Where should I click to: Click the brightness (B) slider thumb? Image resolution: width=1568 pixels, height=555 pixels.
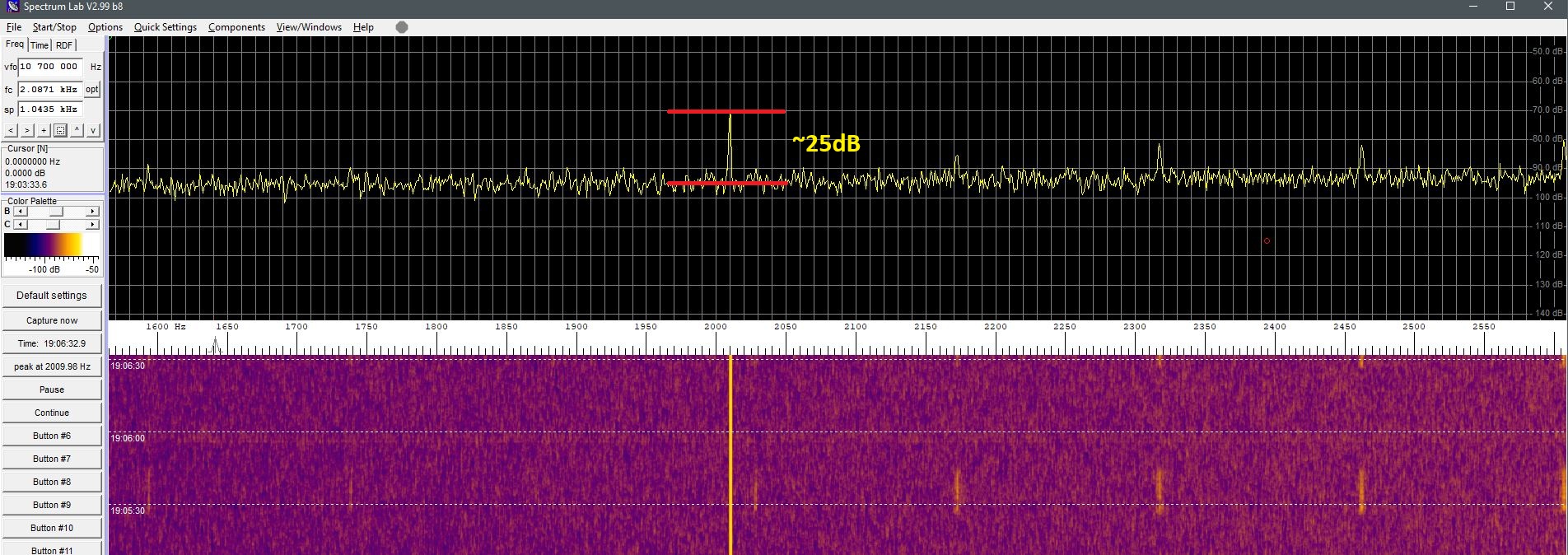click(x=56, y=212)
